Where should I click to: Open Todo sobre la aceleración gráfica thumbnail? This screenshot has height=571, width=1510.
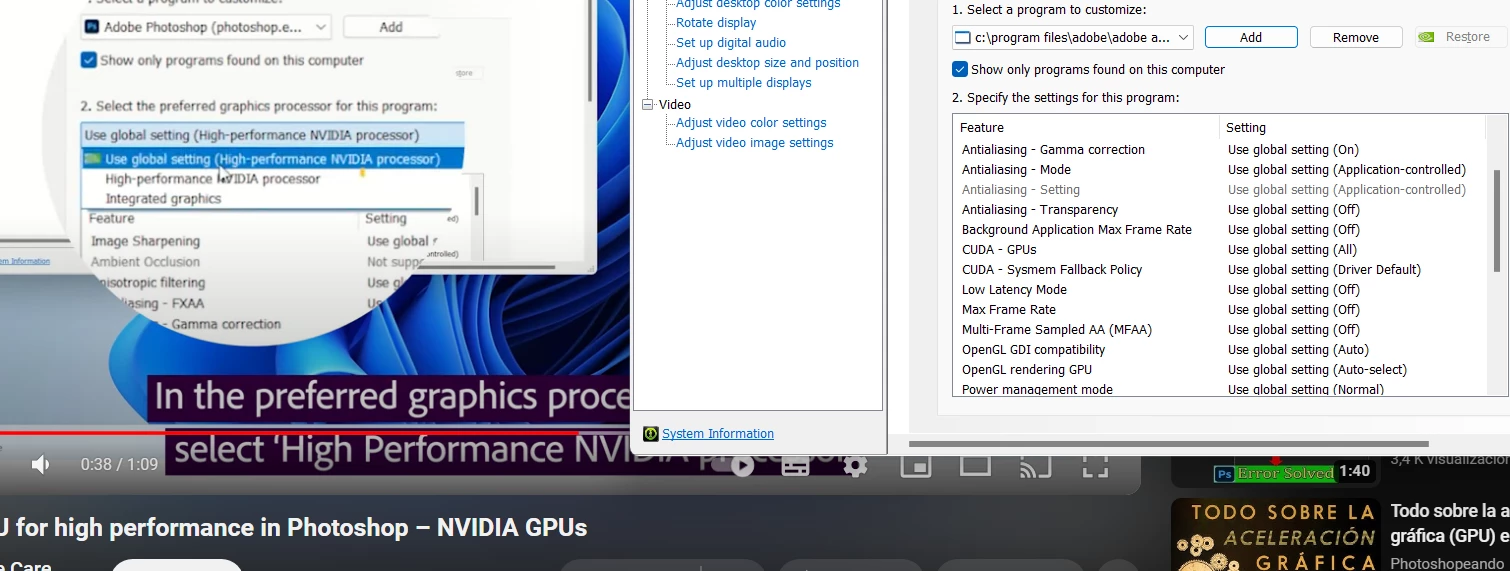pos(1275,535)
